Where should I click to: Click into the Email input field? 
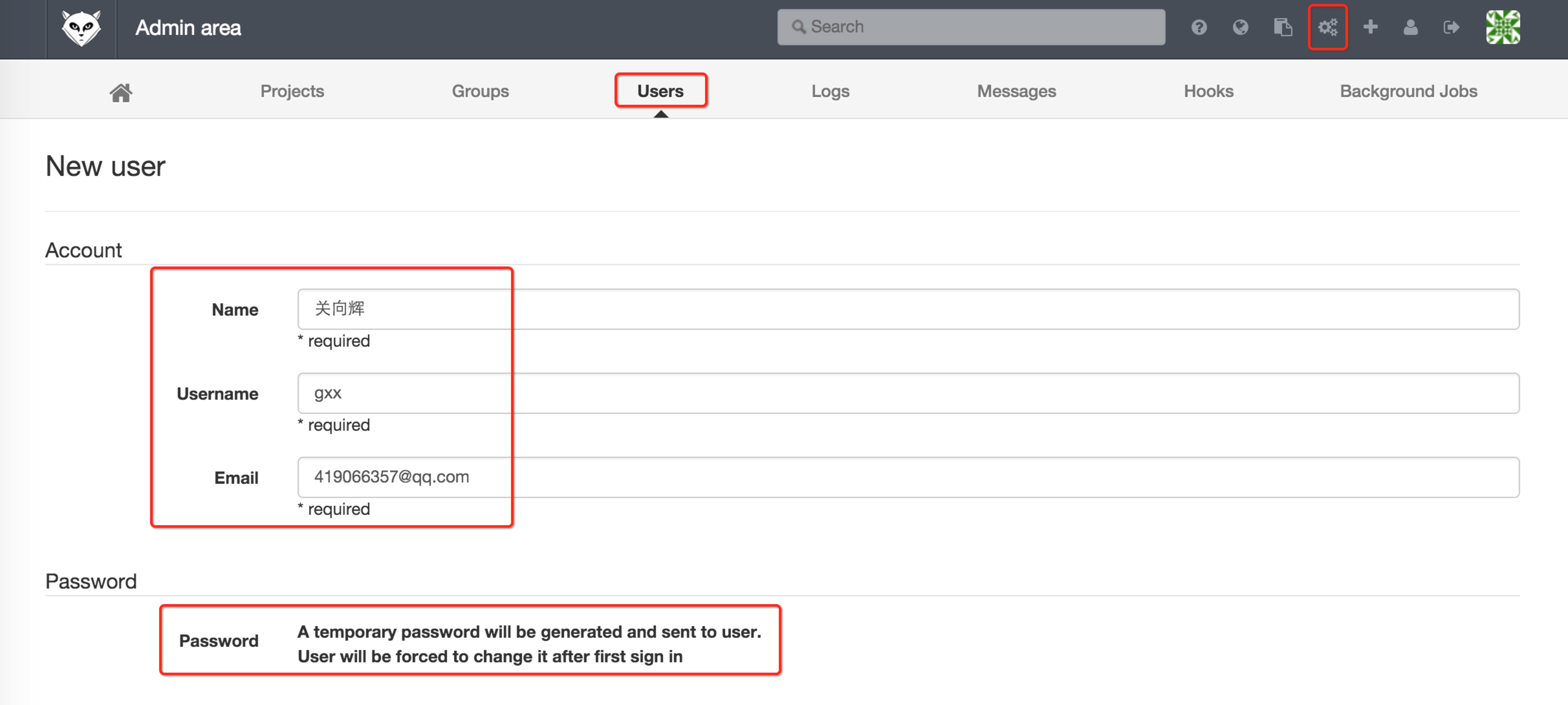click(x=908, y=477)
